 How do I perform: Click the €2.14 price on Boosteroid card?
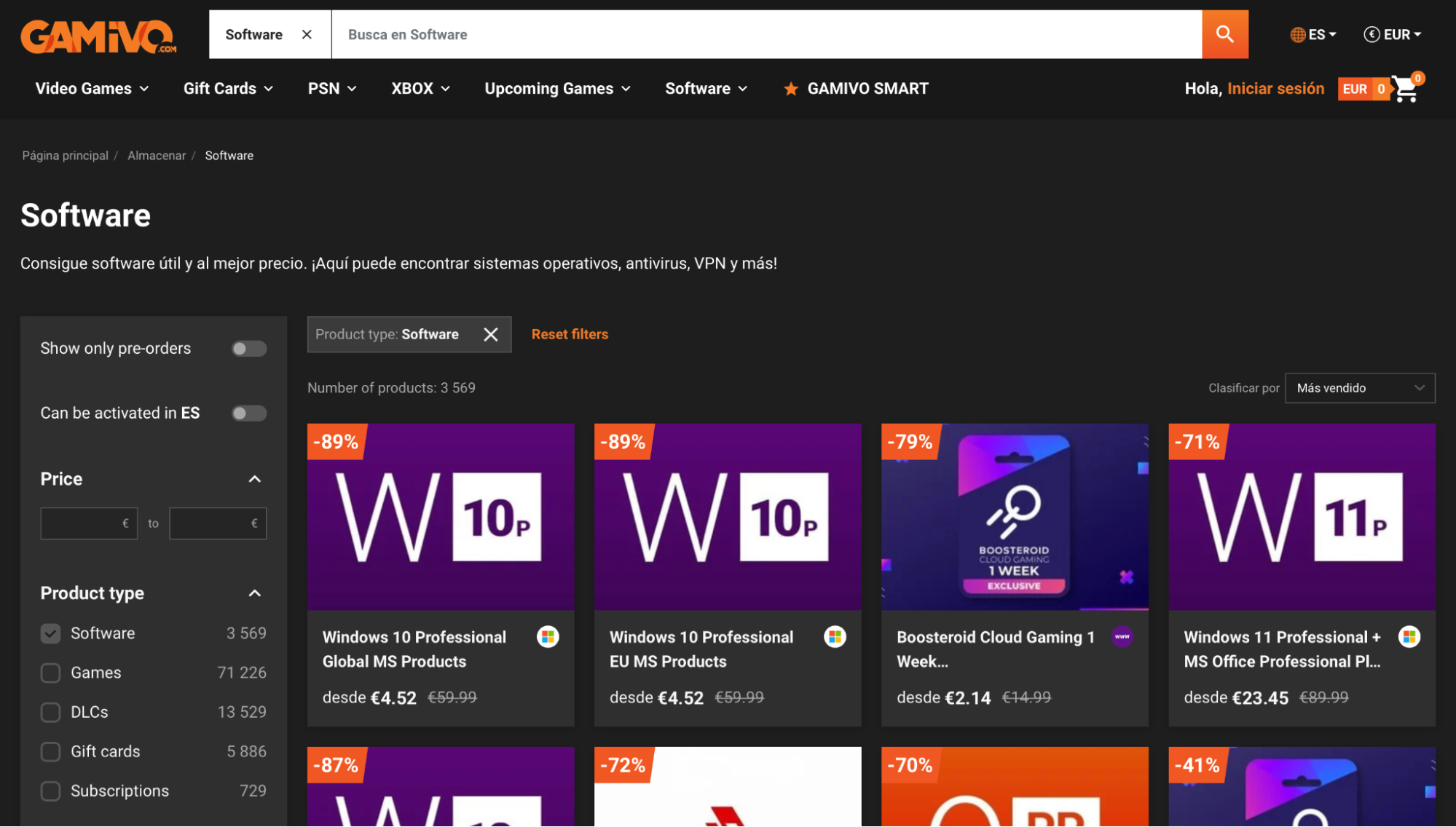point(968,698)
